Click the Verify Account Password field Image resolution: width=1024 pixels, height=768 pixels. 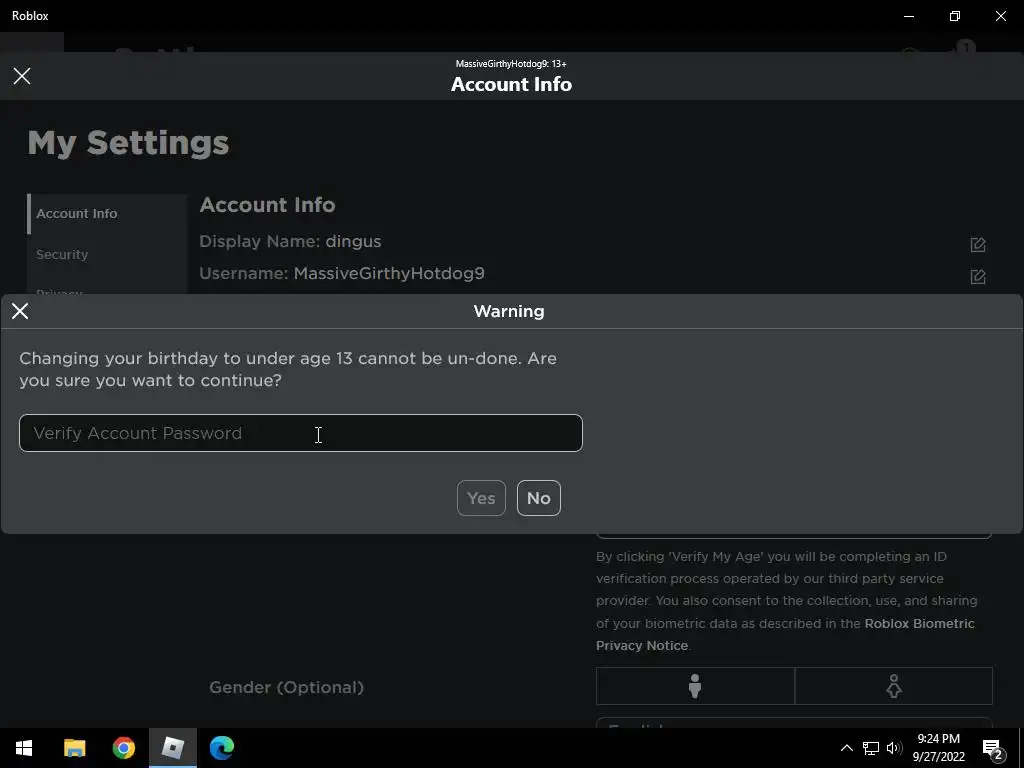pyautogui.click(x=300, y=433)
